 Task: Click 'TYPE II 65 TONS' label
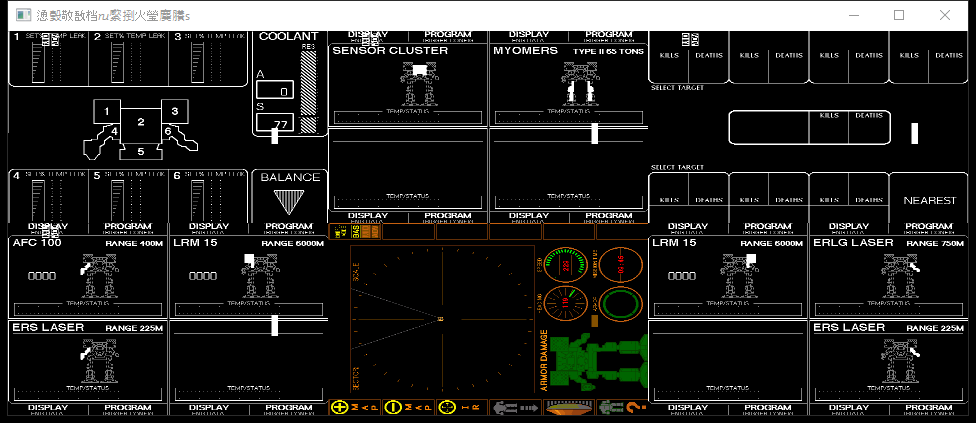click(x=608, y=52)
